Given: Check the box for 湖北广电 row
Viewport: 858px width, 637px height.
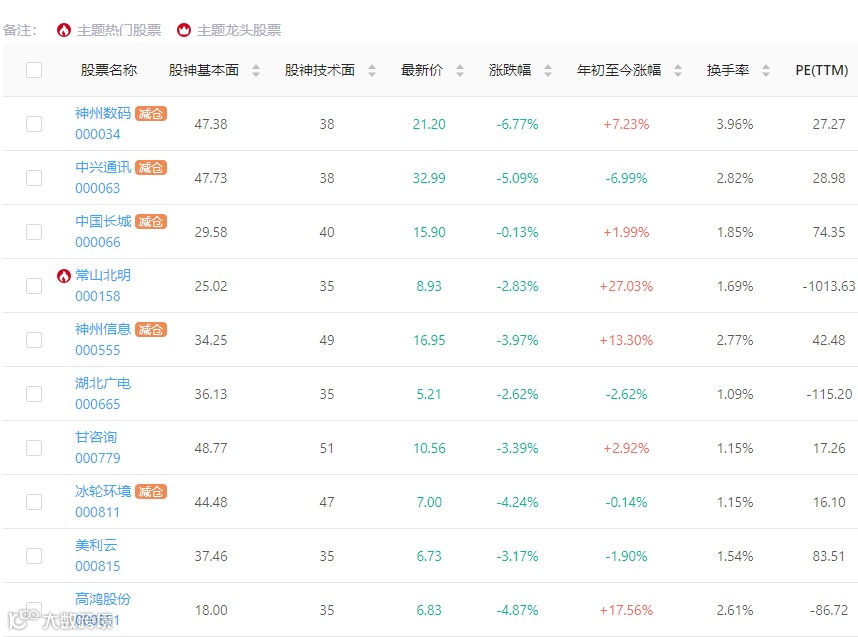Looking at the screenshot, I should [x=34, y=394].
